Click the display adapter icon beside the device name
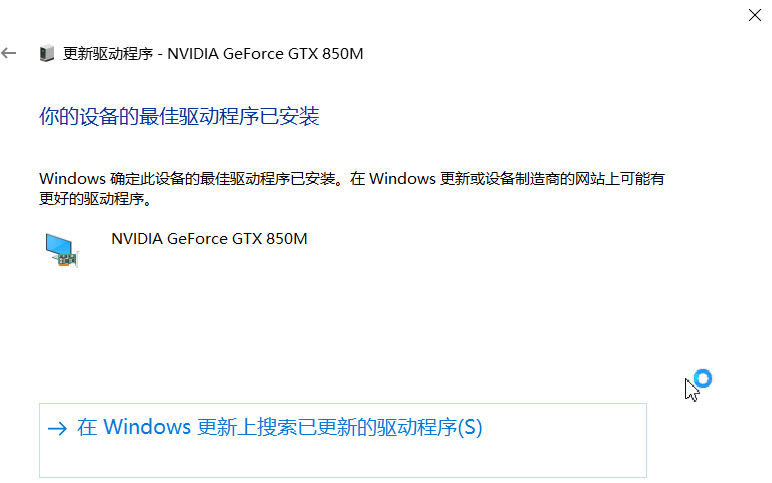Image resolution: width=772 pixels, height=483 pixels. (61, 249)
